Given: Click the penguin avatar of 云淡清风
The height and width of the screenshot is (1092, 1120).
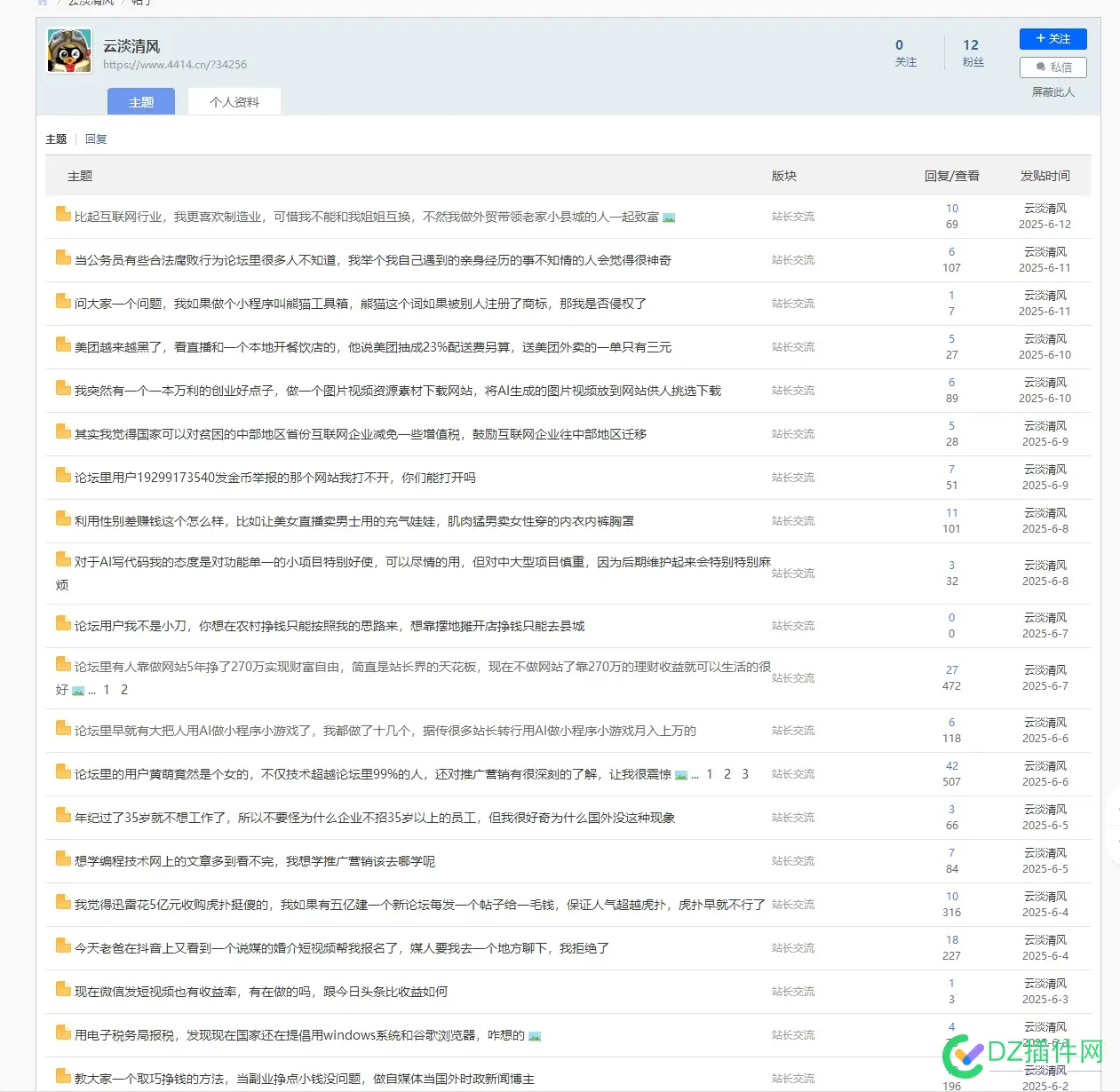Looking at the screenshot, I should pyautogui.click(x=69, y=51).
